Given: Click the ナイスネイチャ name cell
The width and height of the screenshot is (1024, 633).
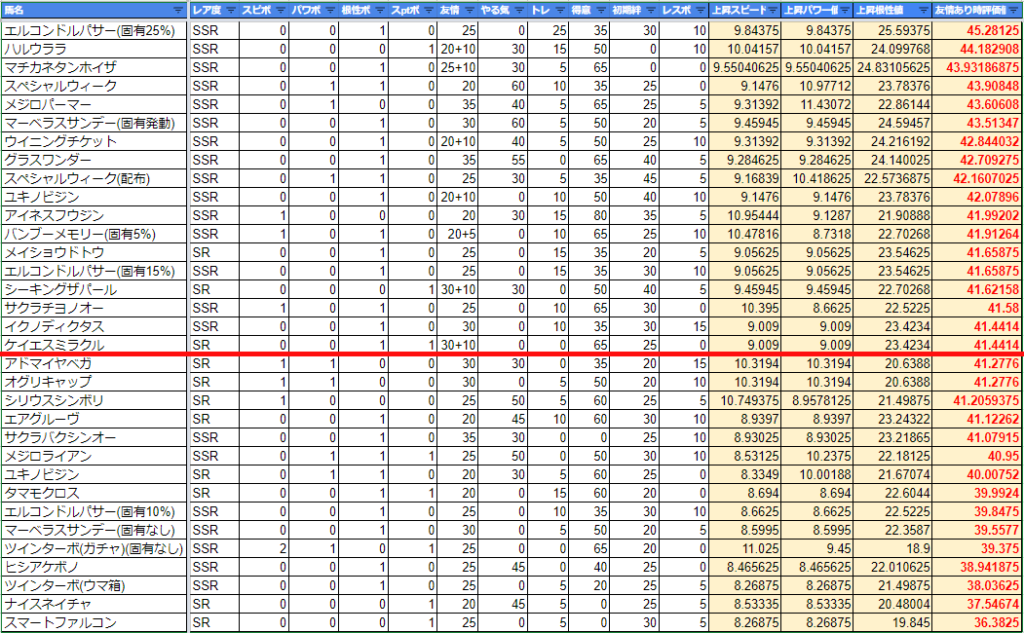Looking at the screenshot, I should point(95,604).
